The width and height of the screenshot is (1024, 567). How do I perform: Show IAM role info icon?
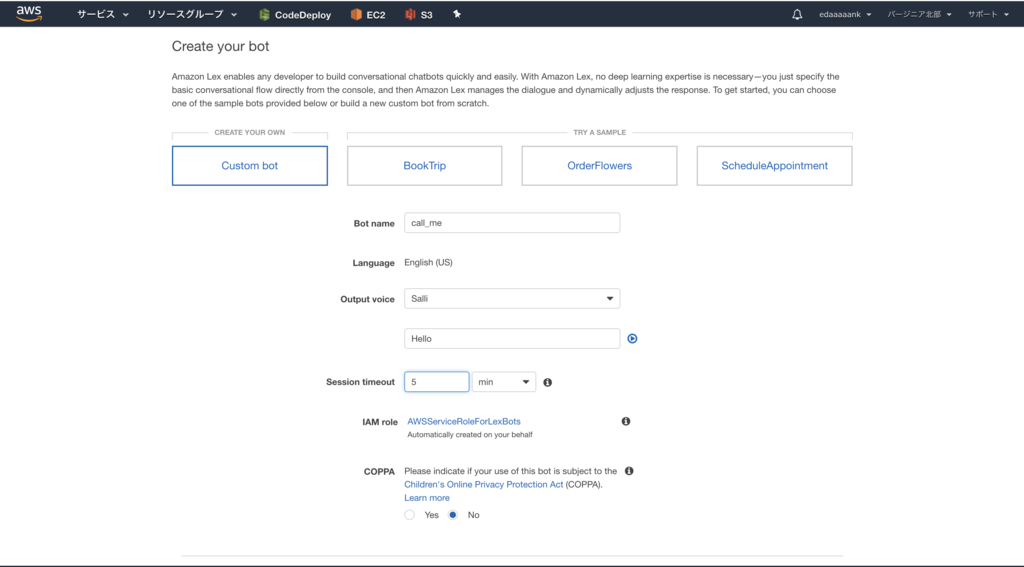tap(626, 421)
